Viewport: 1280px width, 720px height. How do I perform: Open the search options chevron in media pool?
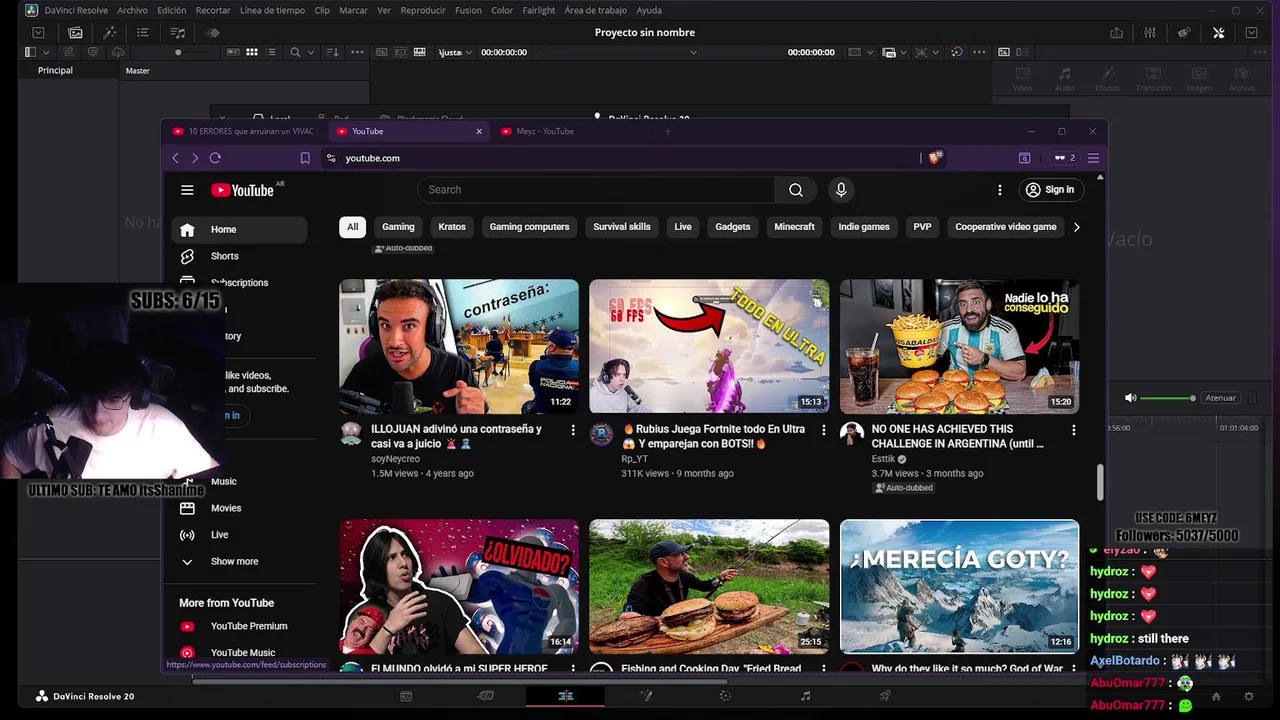point(311,52)
